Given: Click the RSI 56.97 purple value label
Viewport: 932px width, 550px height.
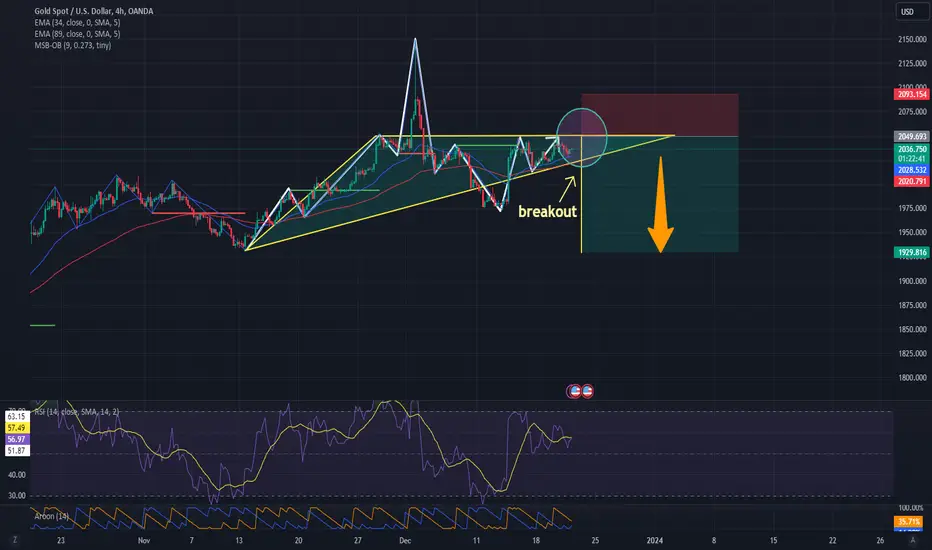Looking at the screenshot, I should (x=16, y=439).
